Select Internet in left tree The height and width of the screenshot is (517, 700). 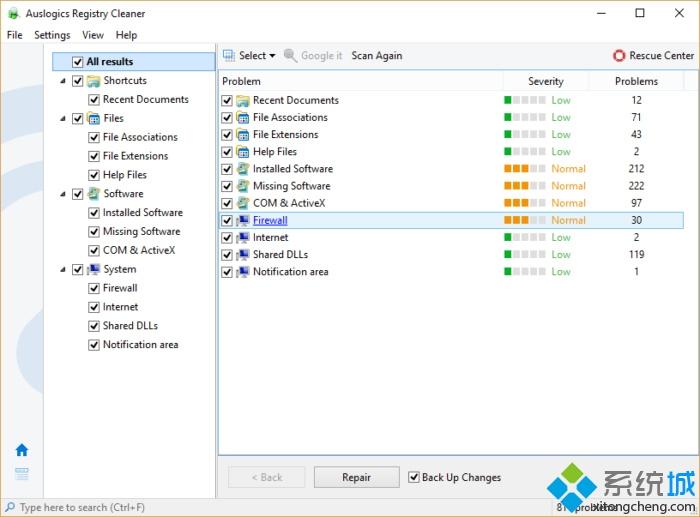121,307
